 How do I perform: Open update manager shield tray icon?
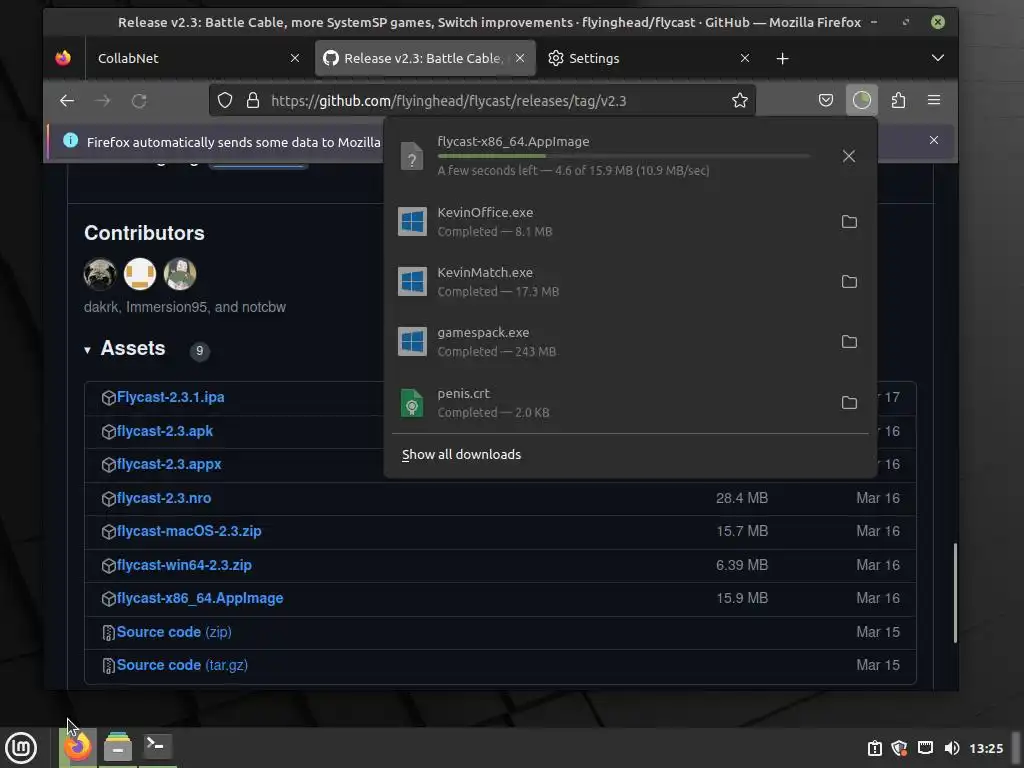click(x=899, y=748)
